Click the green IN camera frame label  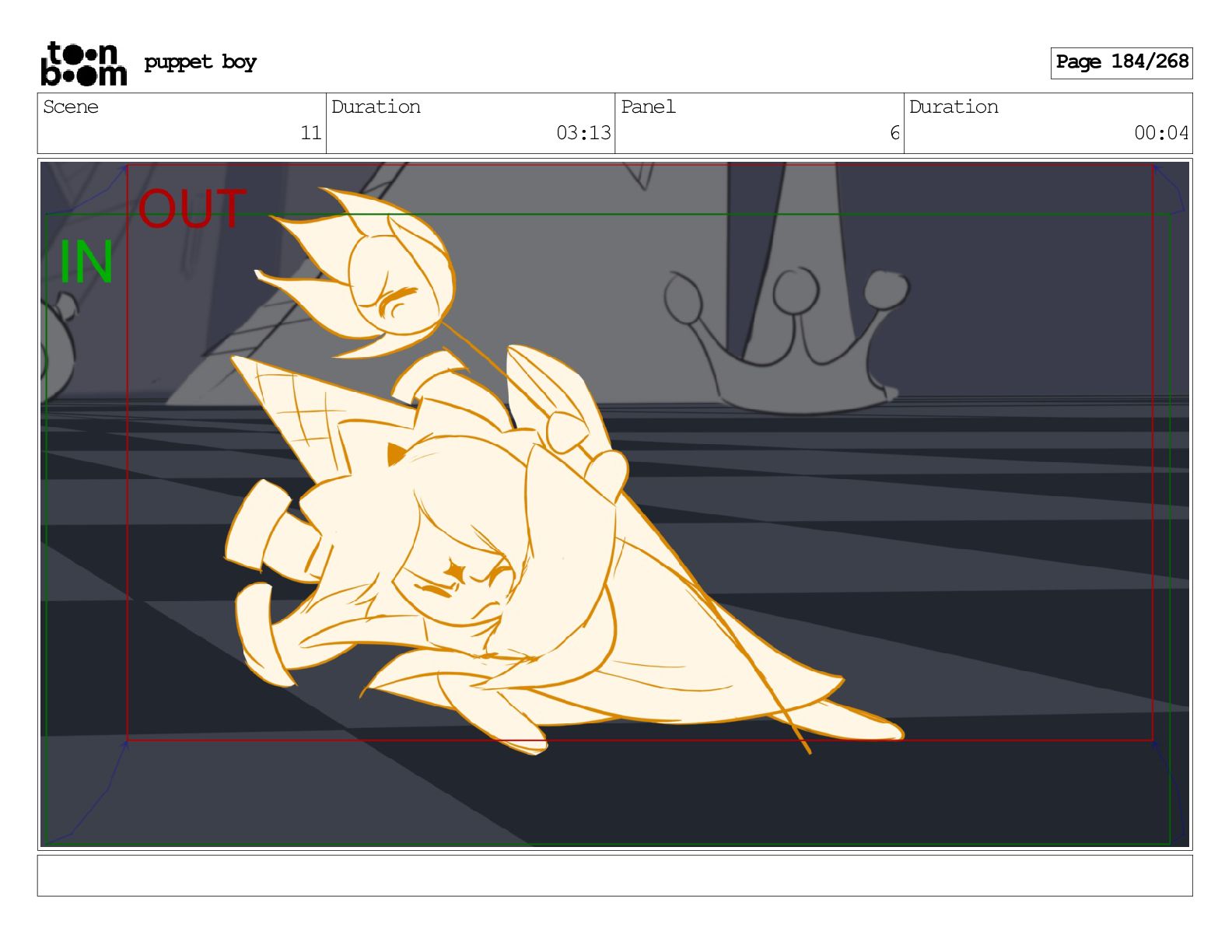coord(86,262)
